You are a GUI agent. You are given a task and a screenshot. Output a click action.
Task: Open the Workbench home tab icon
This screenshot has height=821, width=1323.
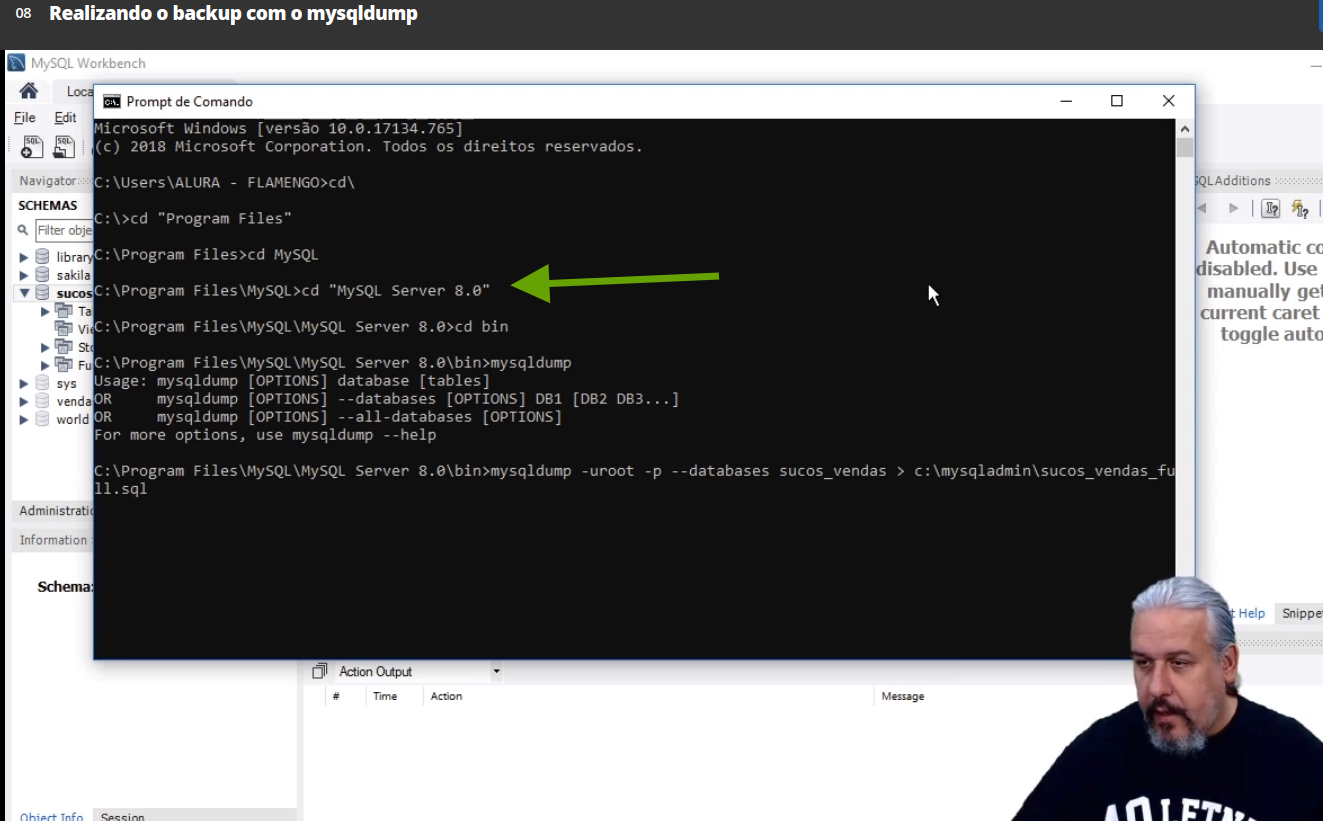pos(28,91)
